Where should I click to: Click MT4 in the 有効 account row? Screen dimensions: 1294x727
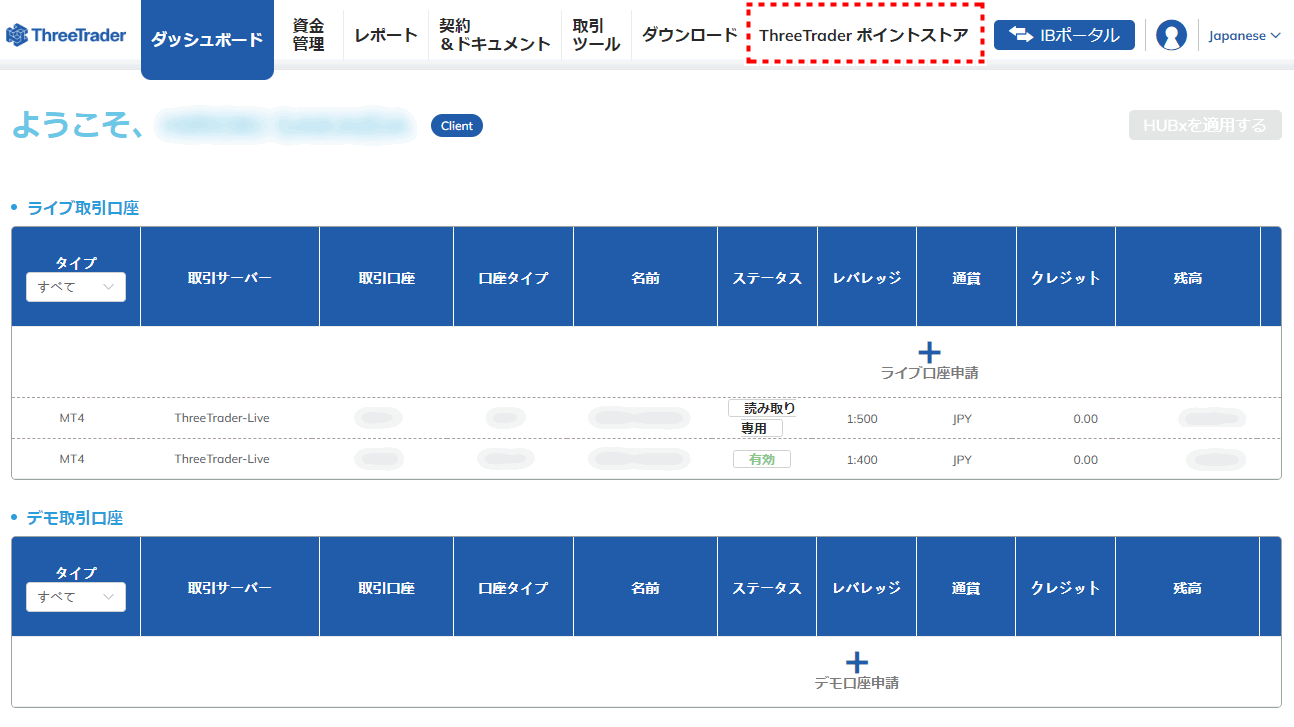click(x=72, y=459)
